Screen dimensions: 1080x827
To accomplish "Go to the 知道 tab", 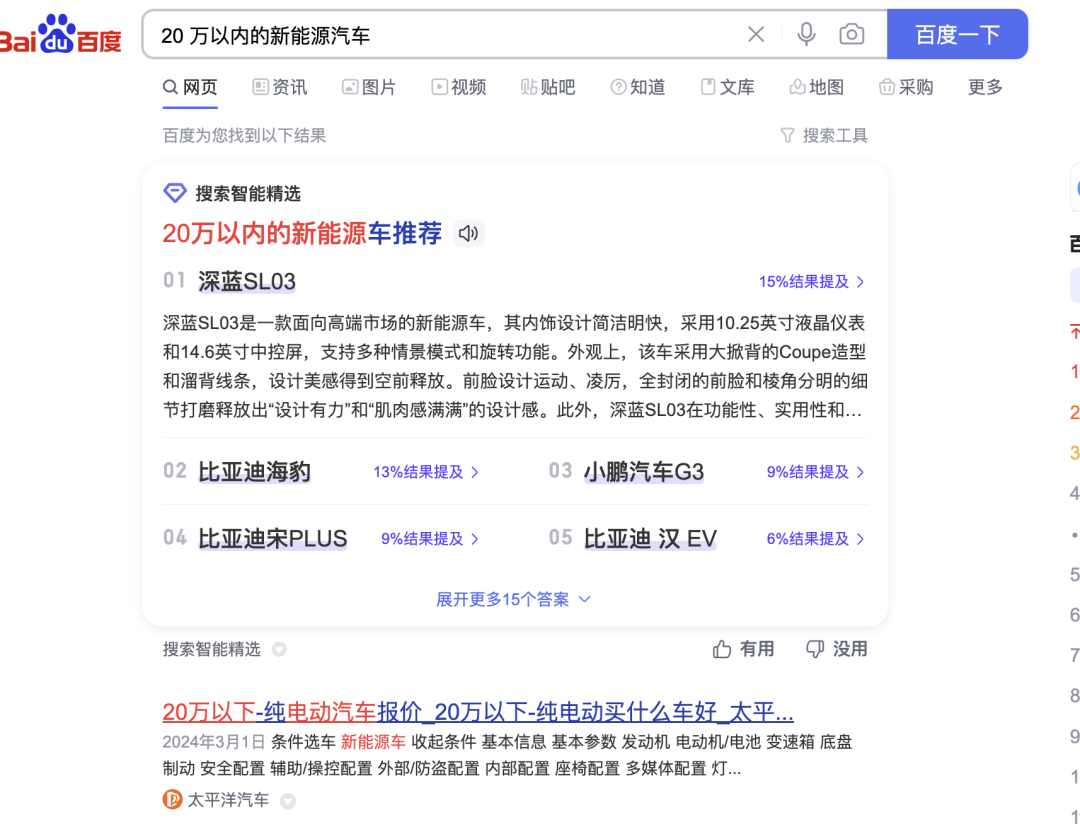I will [x=638, y=87].
